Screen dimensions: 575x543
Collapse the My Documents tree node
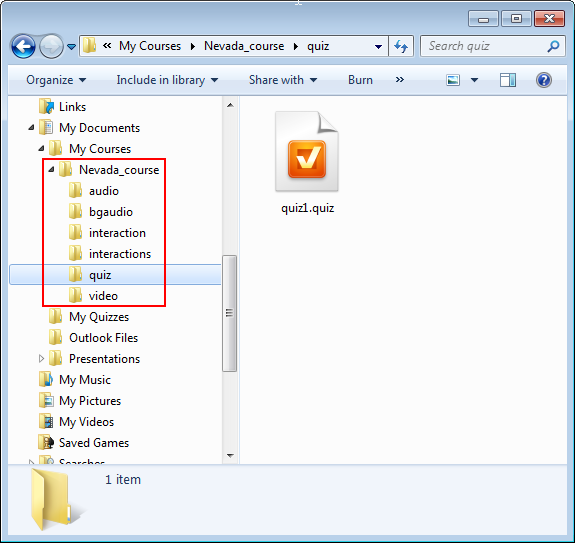coord(31,127)
